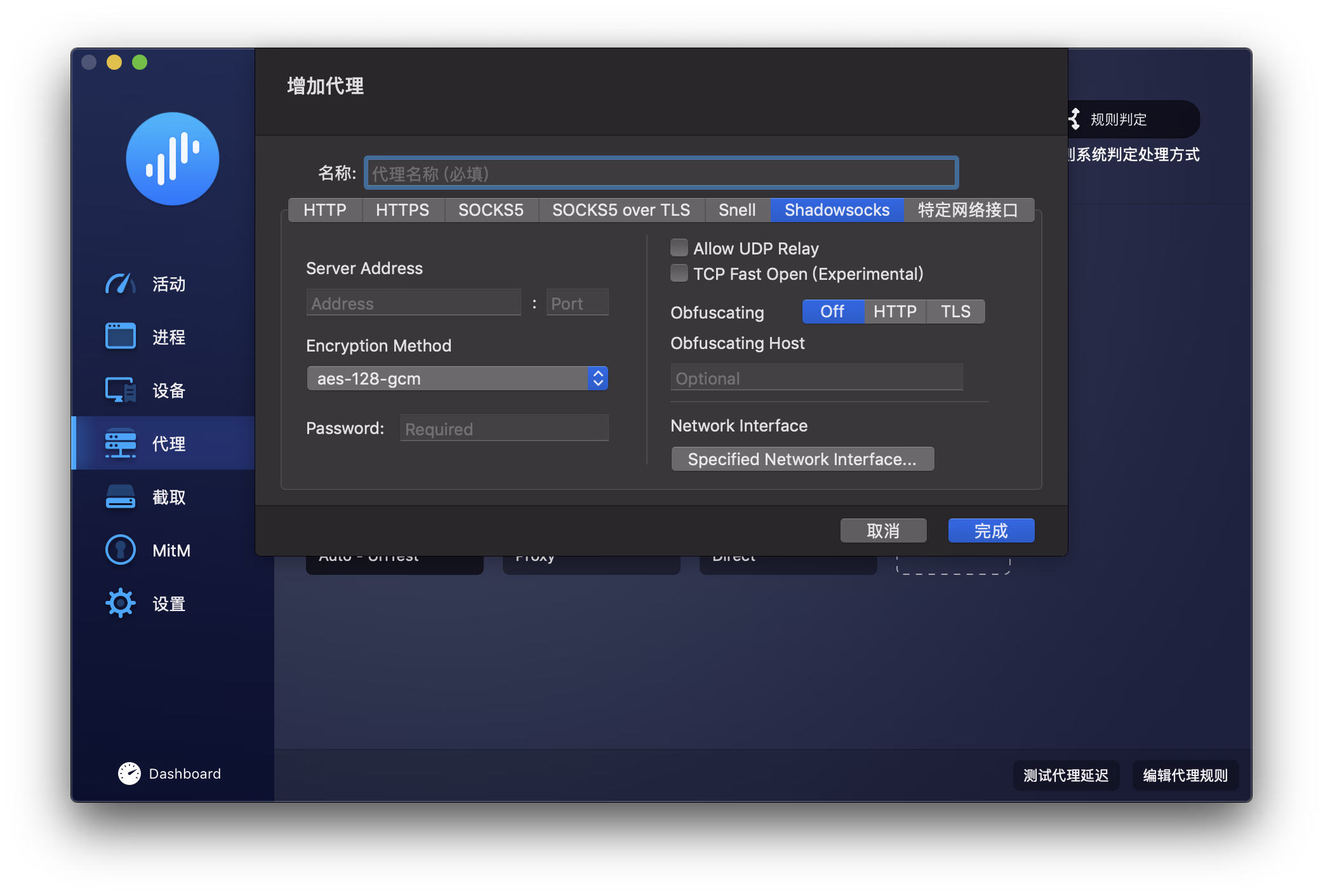Click the Activity speedometer icon in sidebar

tap(120, 284)
